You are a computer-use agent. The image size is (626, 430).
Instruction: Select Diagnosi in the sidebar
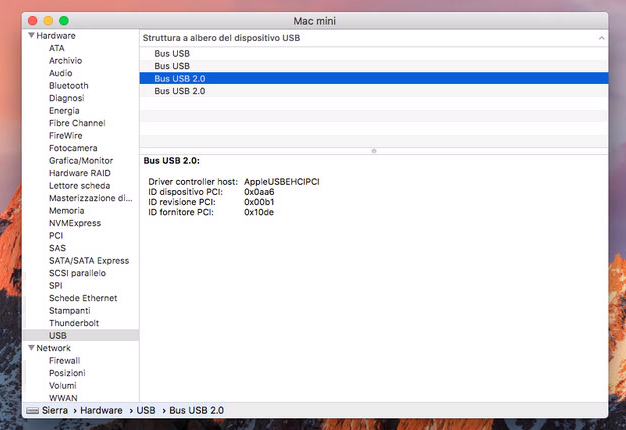pyautogui.click(x=67, y=98)
